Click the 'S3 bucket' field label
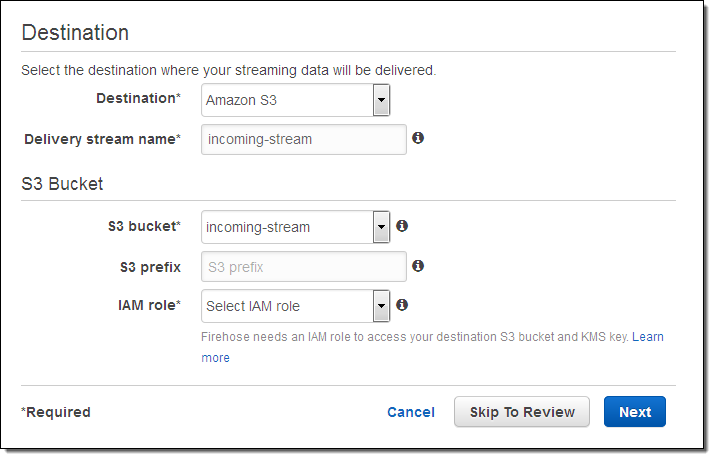Screen dimensions: 714x459 143,227
